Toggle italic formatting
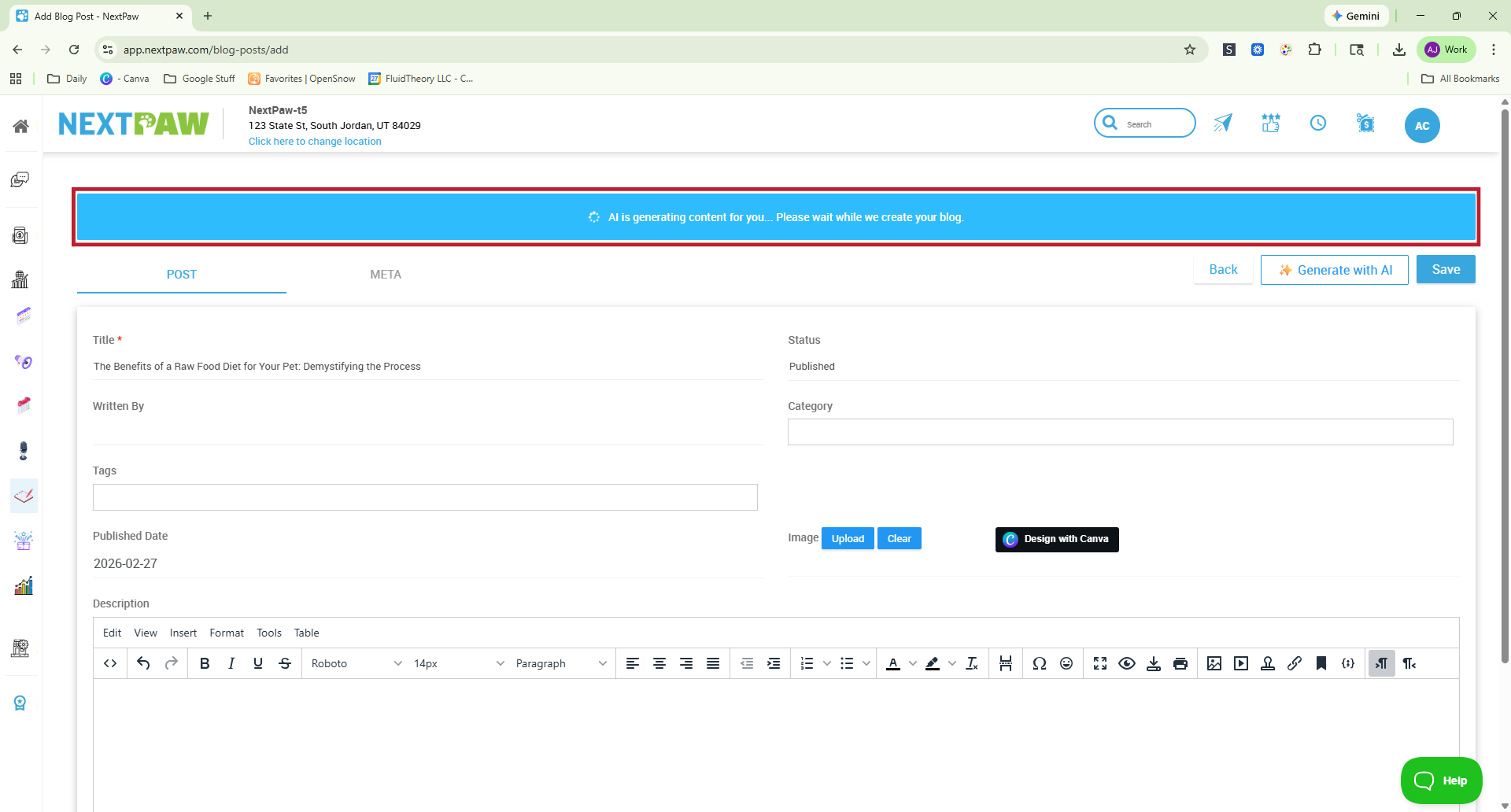The image size is (1511, 812). point(231,663)
